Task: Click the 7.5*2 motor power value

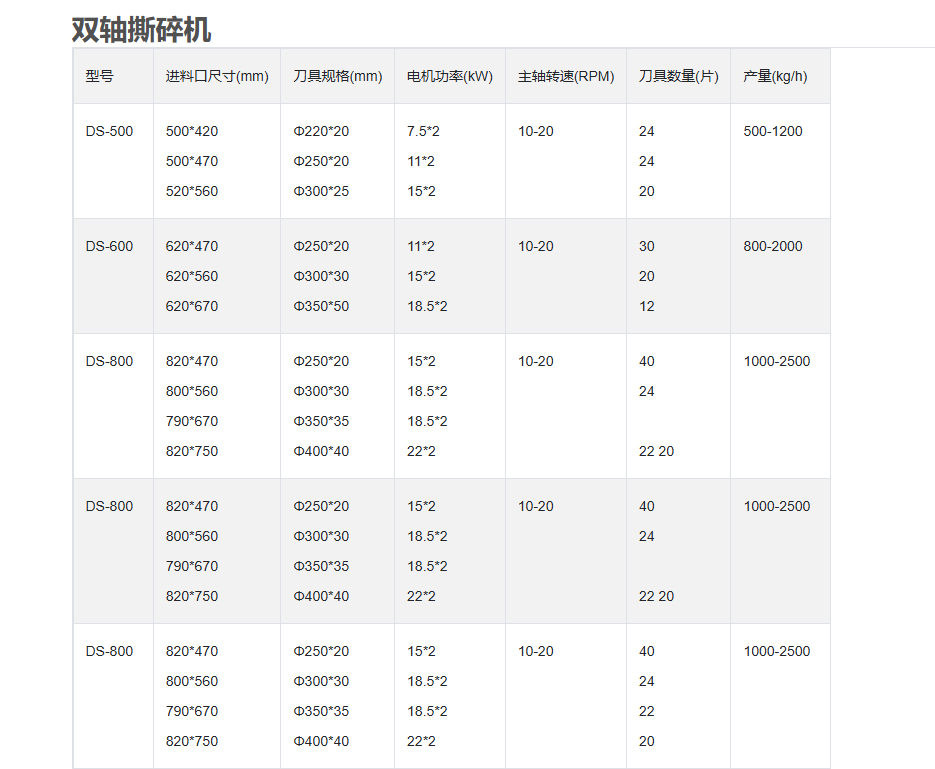Action: (425, 131)
